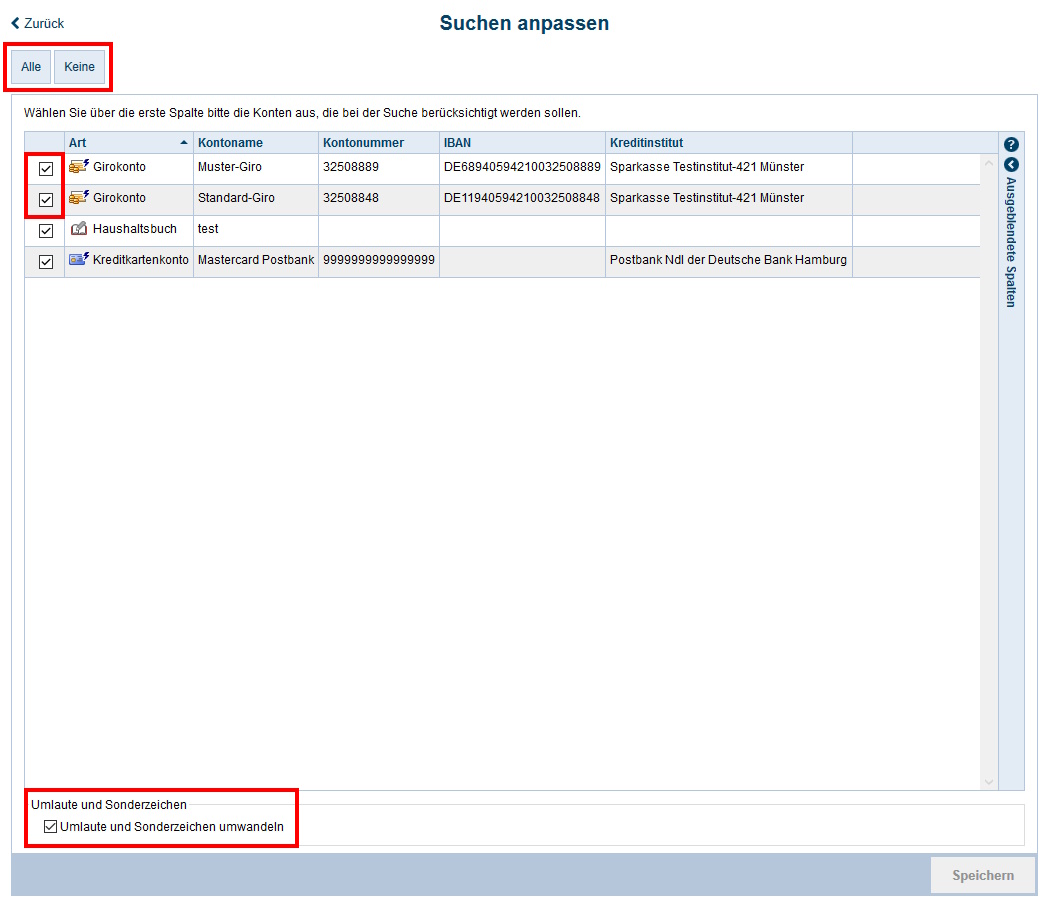Toggle the Haushaltsbuch test row checkbox
This screenshot has height=900, width=1045.
coord(46,231)
